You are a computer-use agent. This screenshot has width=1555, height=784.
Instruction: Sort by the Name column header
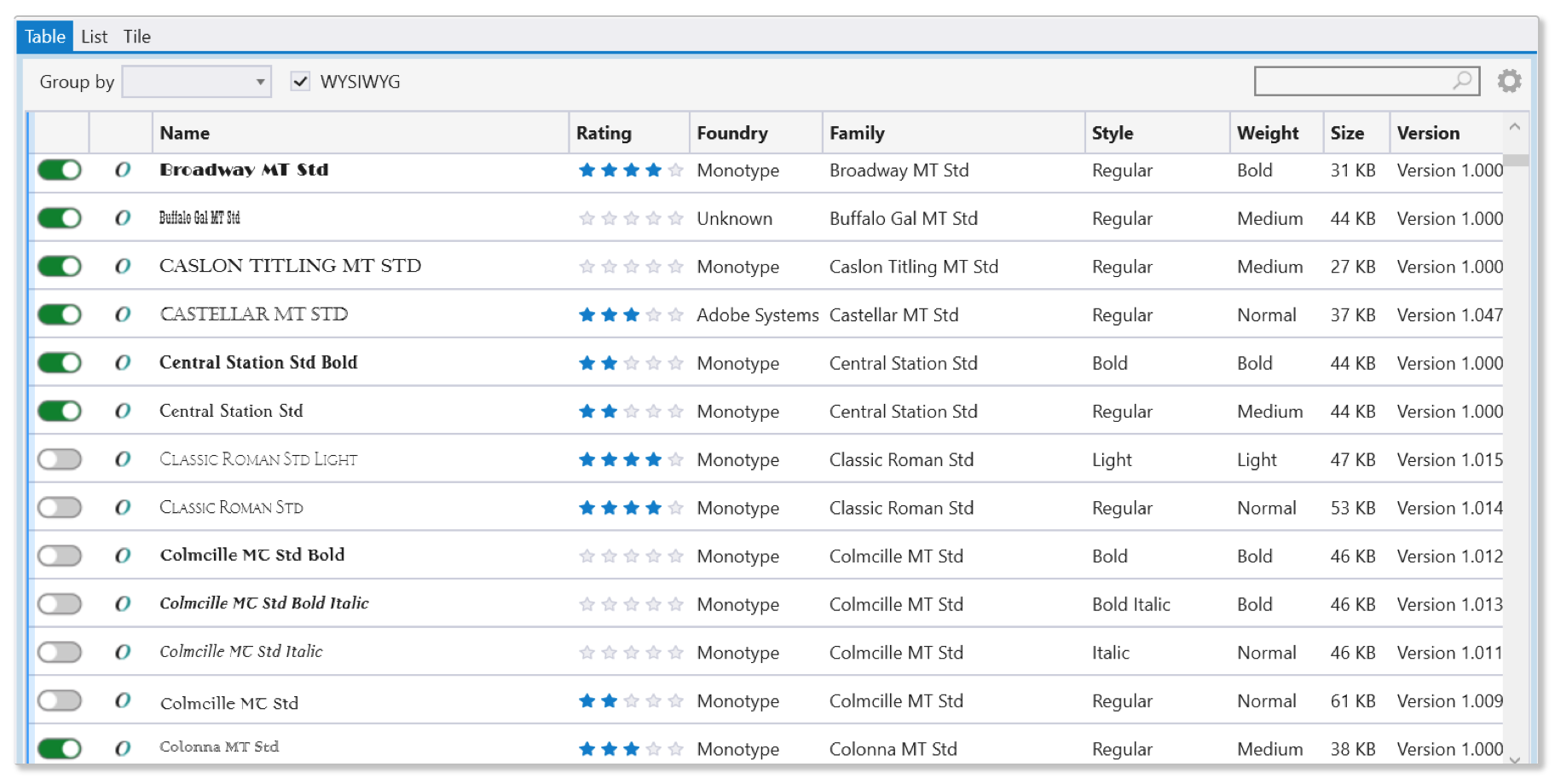pyautogui.click(x=361, y=133)
